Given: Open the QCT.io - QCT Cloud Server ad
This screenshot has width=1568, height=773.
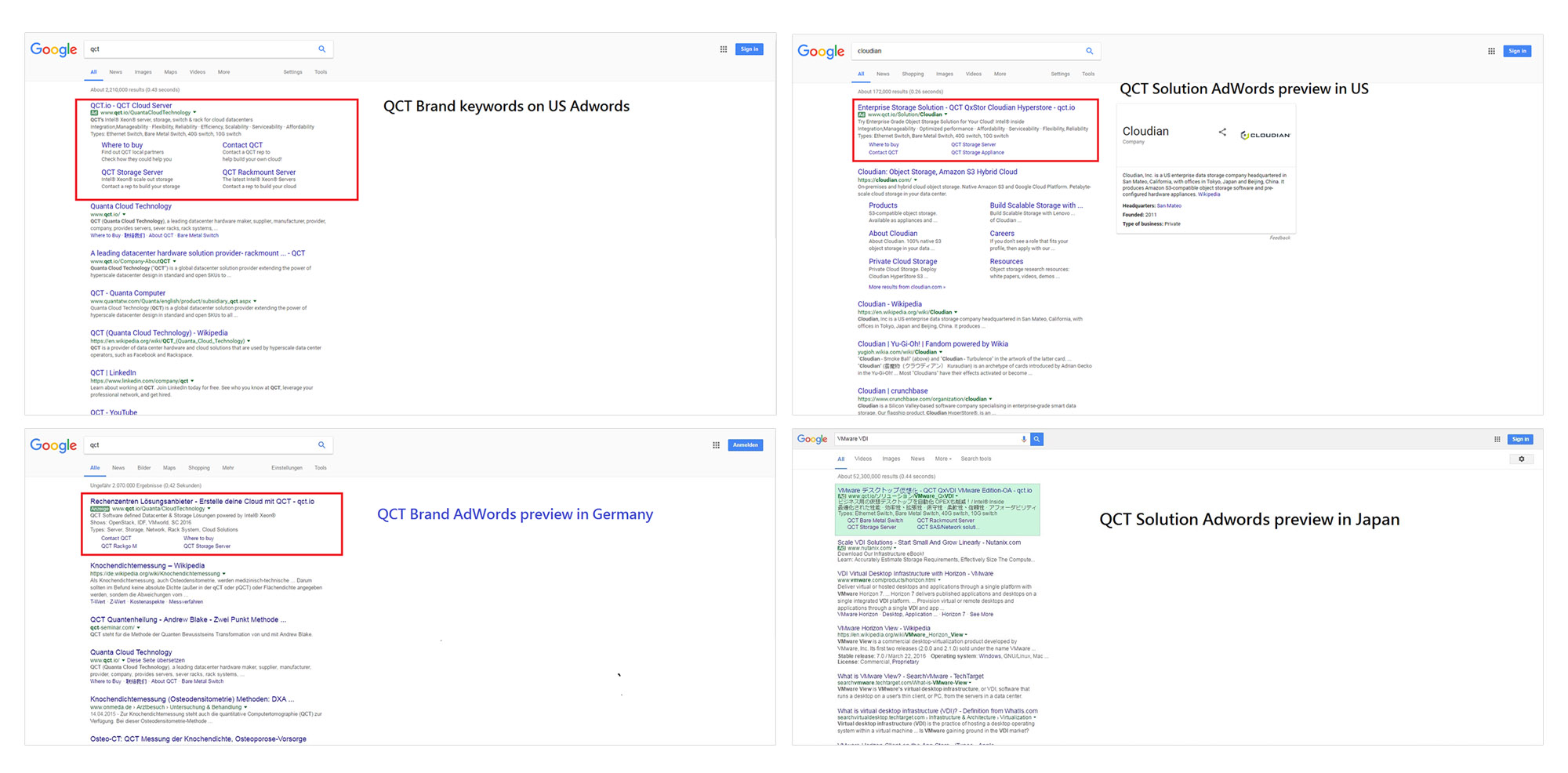Looking at the screenshot, I should click(131, 105).
